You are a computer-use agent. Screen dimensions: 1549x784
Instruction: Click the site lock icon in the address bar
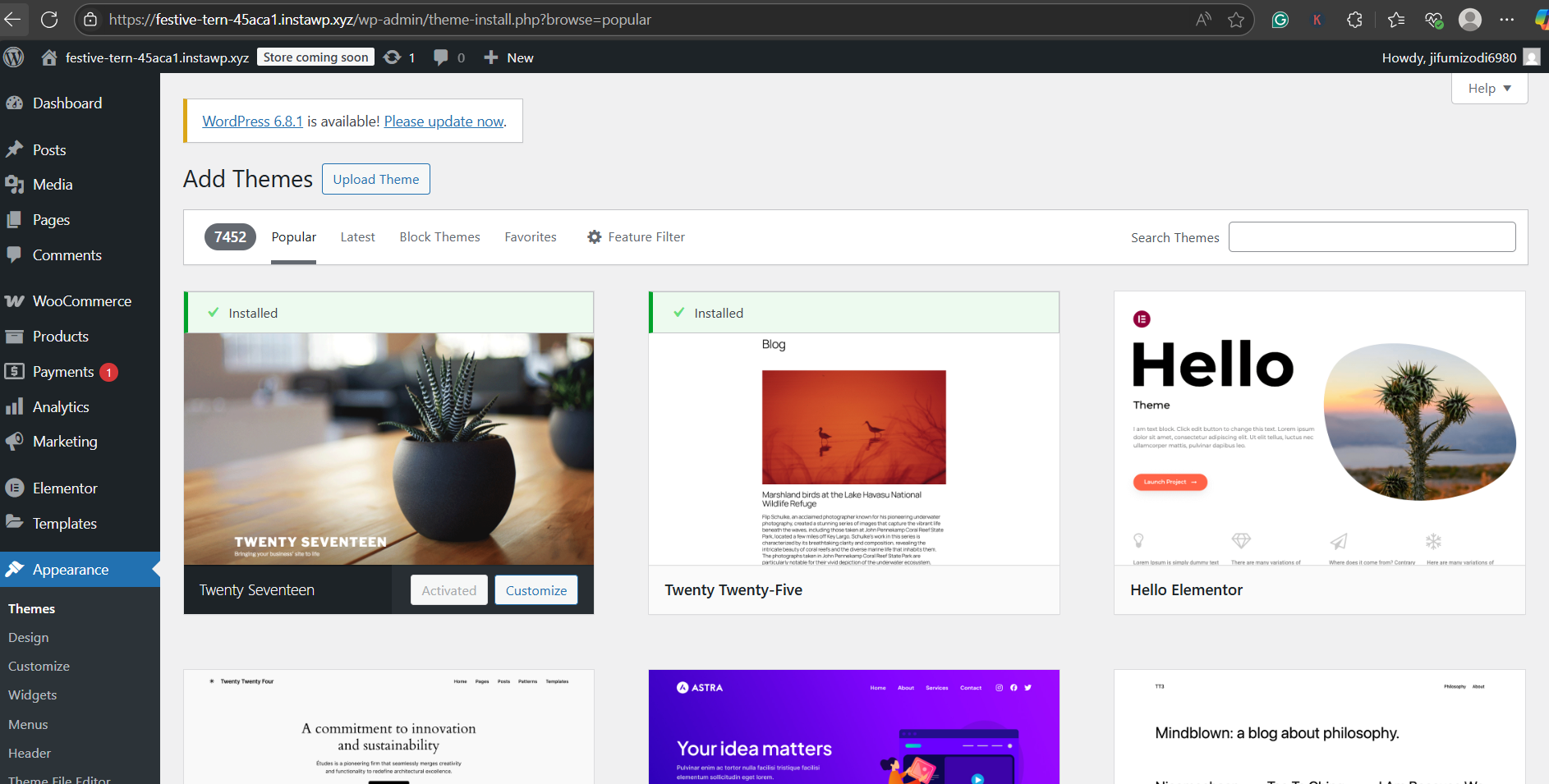(91, 20)
